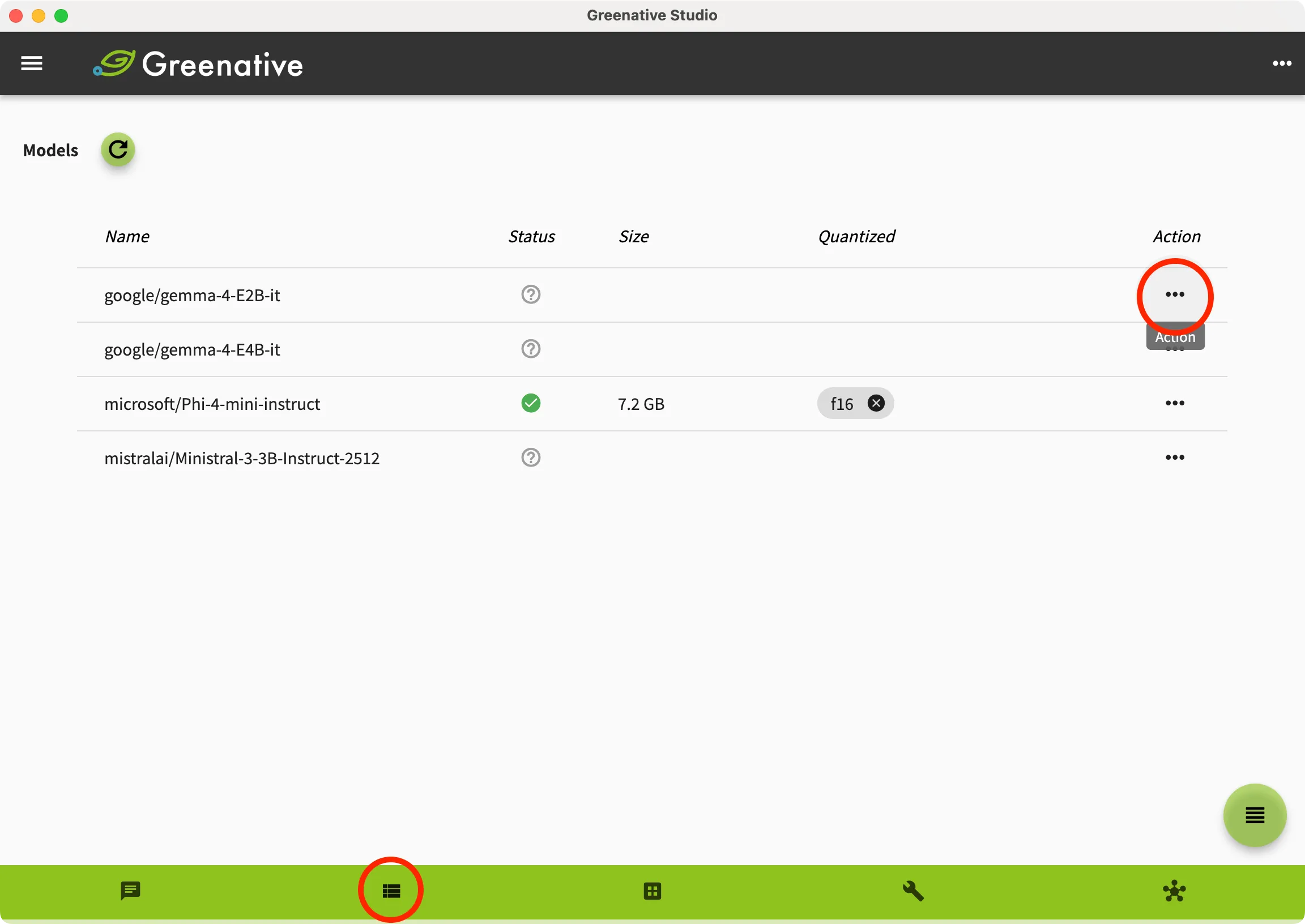Click unknown status icon for gemma-4-E4B-it

coord(530,349)
